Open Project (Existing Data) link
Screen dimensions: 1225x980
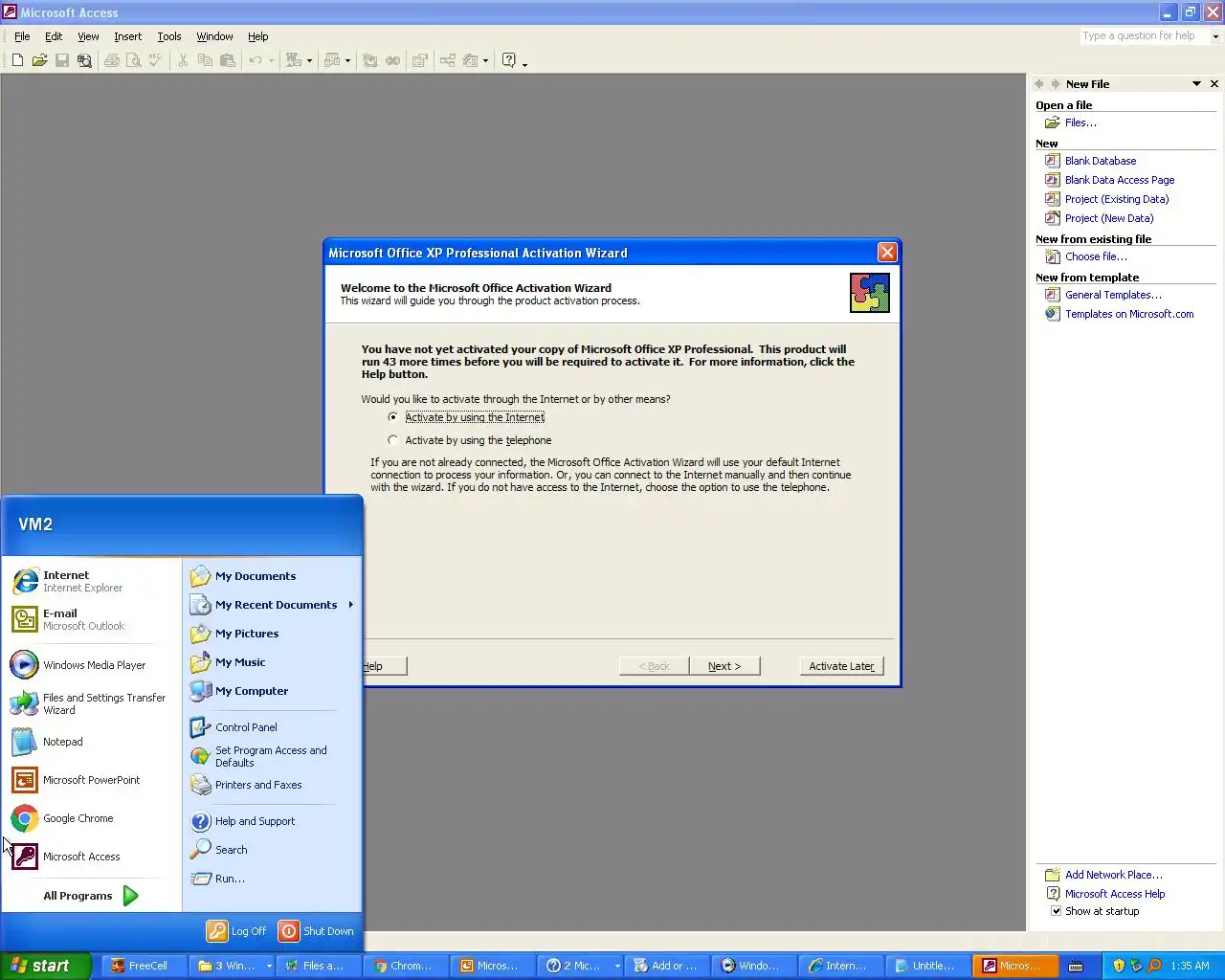(1117, 199)
